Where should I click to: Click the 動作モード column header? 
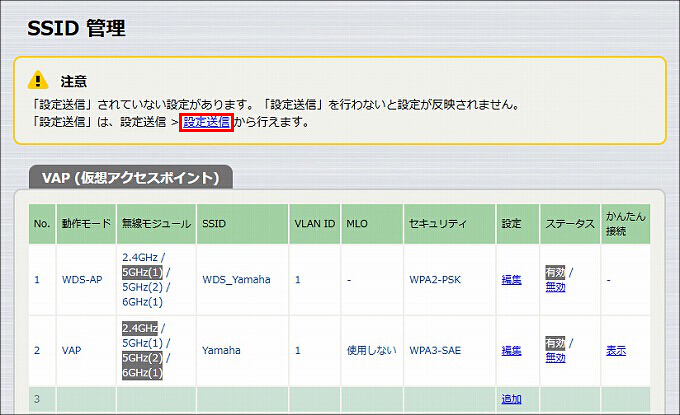point(86,224)
